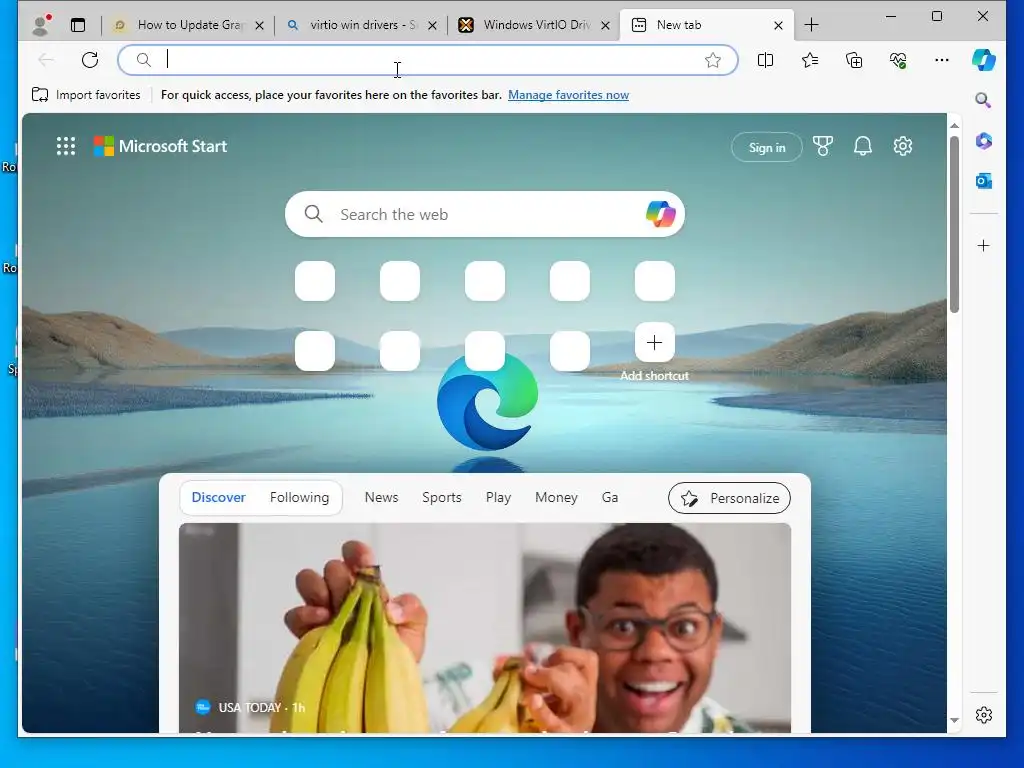Click the vertical scrollbar thumb
Image resolution: width=1024 pixels, height=768 pixels.
tap(954, 225)
